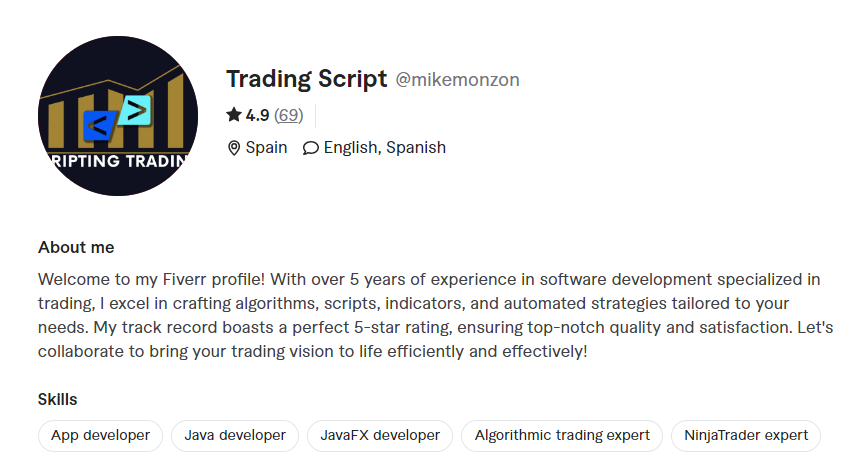Click the English, Spanish languages text
Image resolution: width=857 pixels, height=460 pixels.
tap(385, 148)
